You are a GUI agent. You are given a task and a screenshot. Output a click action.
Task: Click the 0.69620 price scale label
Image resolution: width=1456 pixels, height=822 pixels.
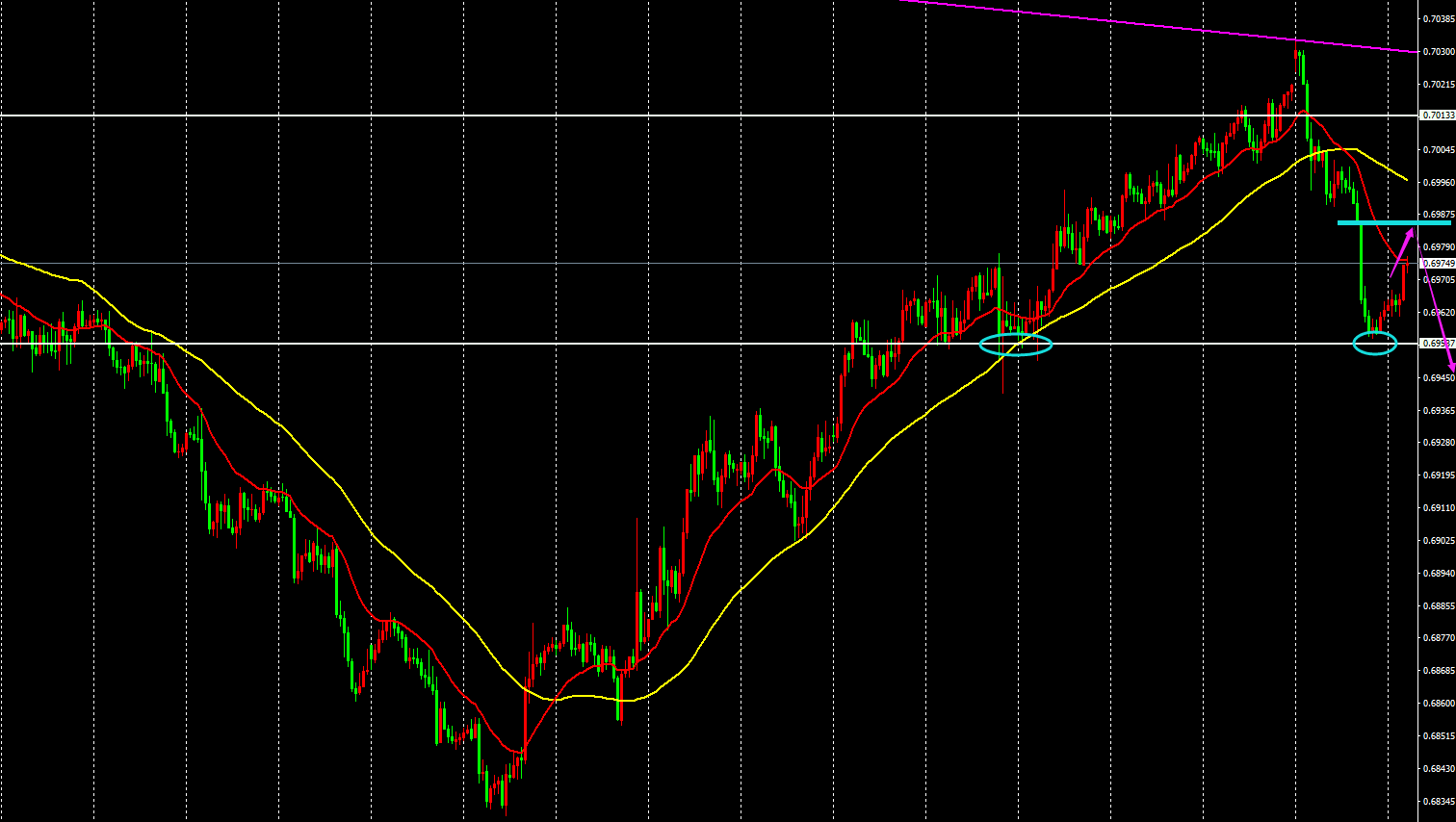click(1438, 313)
